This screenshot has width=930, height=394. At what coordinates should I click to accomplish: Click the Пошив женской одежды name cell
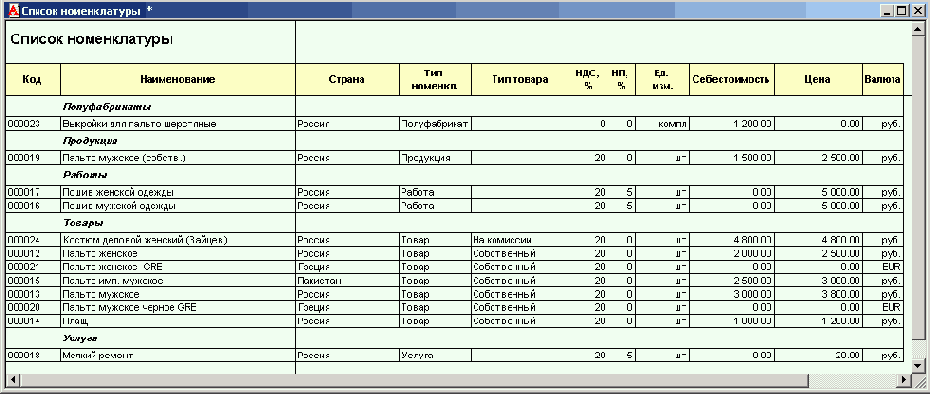coord(178,193)
